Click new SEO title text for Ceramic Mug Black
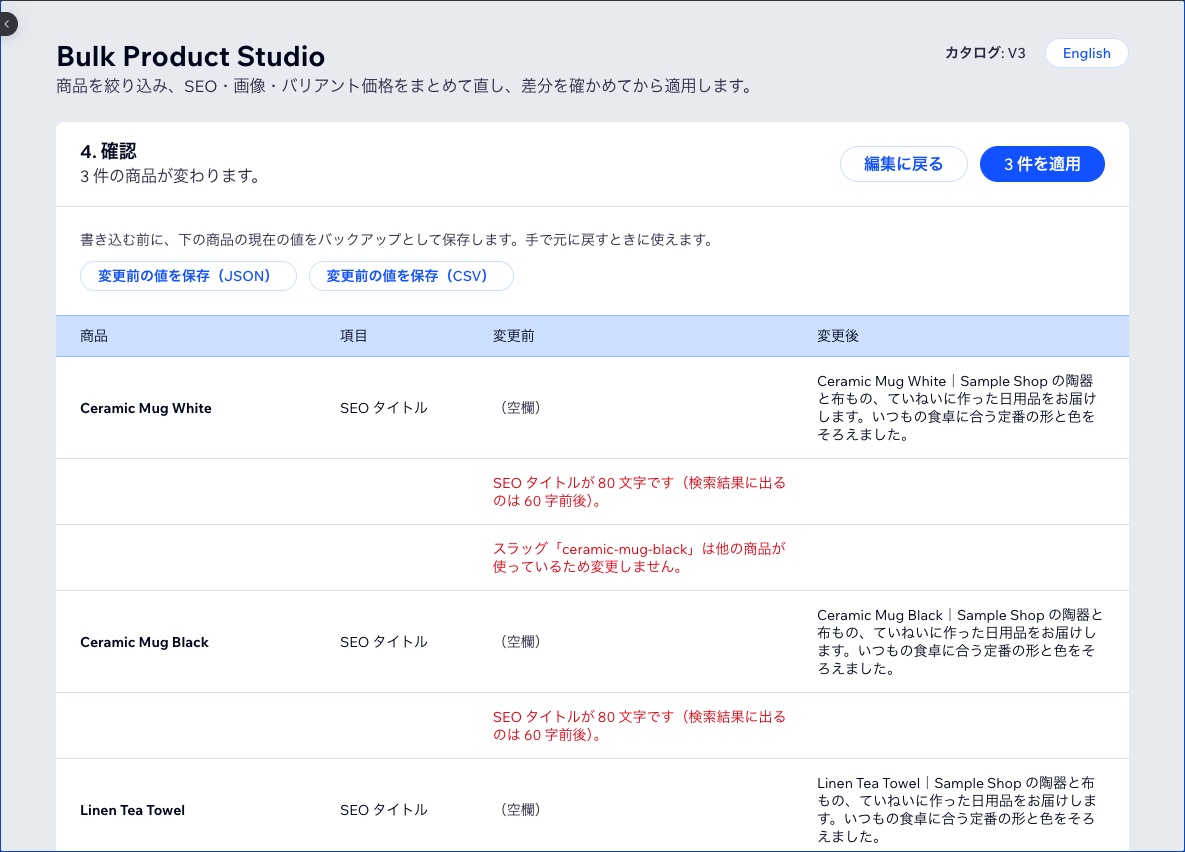 [x=960, y=642]
